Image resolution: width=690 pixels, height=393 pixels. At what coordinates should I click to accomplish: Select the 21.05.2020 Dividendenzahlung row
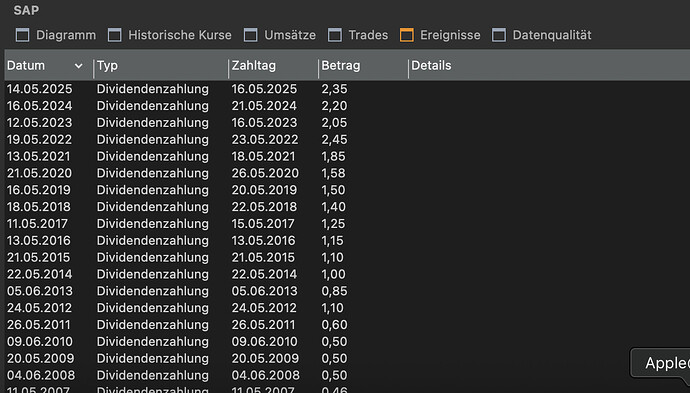coord(347,173)
